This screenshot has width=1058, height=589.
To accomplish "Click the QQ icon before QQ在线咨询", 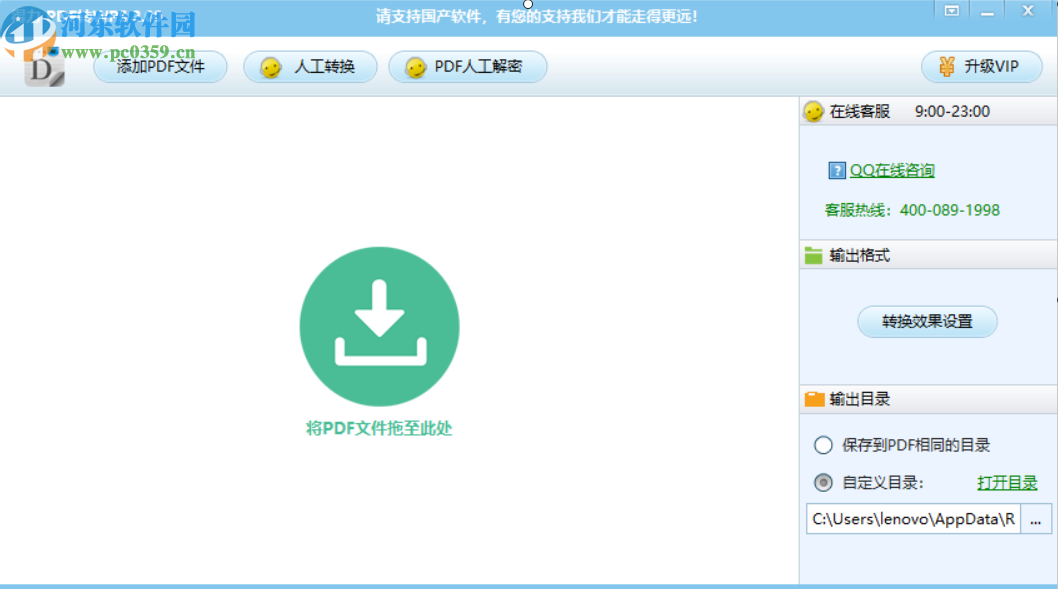I will pos(836,169).
